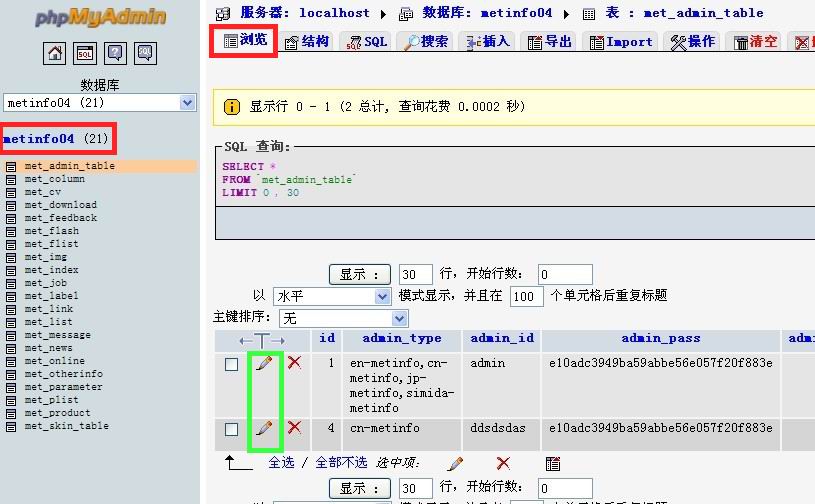Click table icon beside met_download
The image size is (815, 504).
(11, 206)
